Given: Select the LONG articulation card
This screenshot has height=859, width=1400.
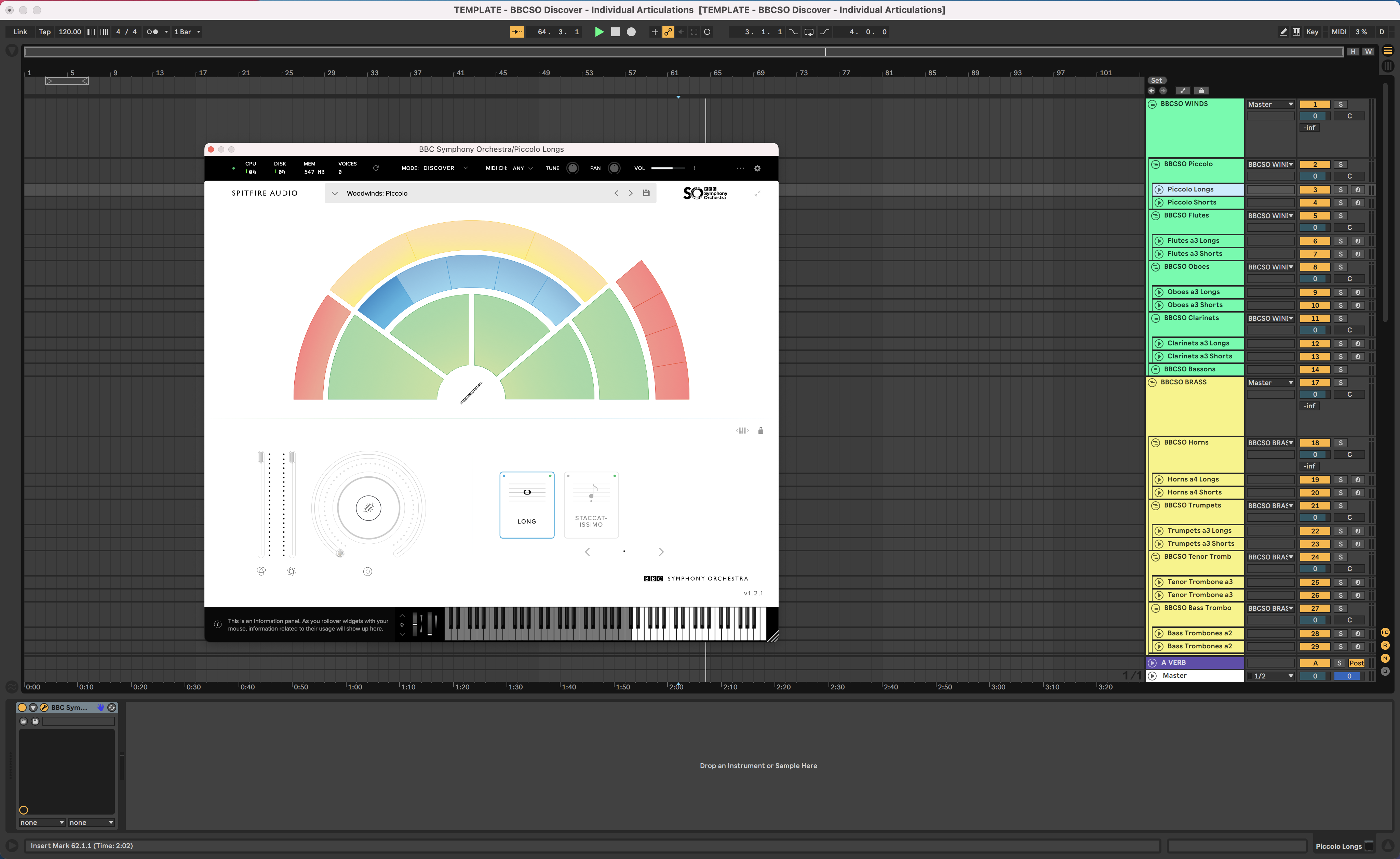Looking at the screenshot, I should click(x=527, y=505).
